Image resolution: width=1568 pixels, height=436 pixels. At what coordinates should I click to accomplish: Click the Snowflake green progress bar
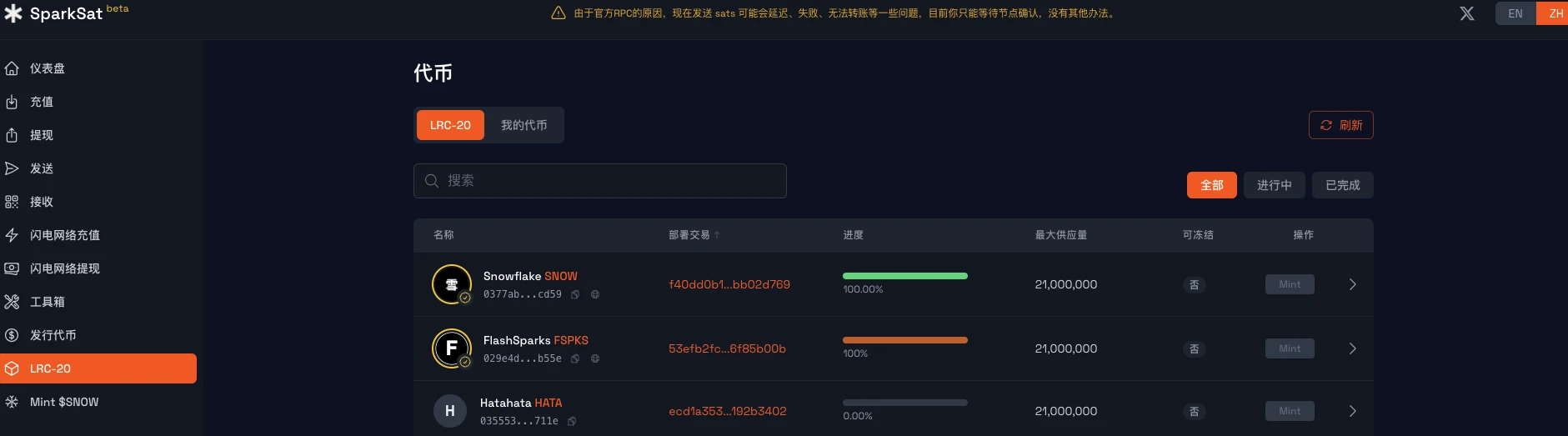904,276
